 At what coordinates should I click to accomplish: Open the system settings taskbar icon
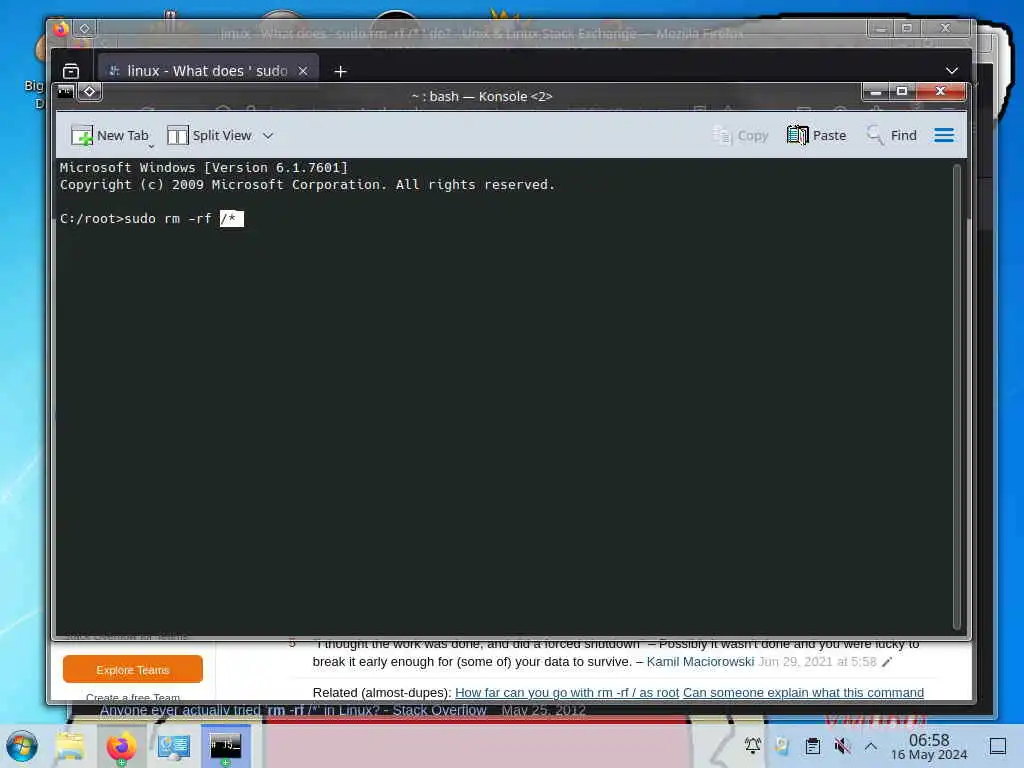[173, 746]
